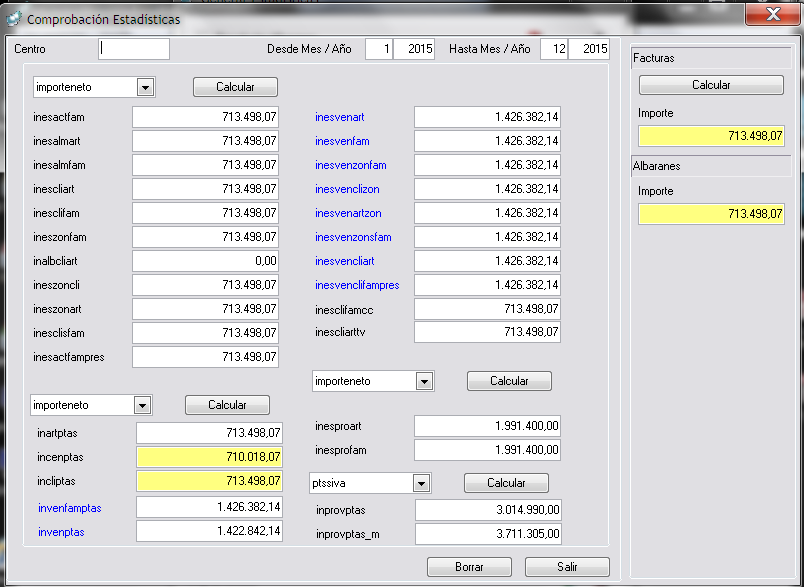Click the yellow Facturas Importe field
The height and width of the screenshot is (587, 804).
click(712, 136)
